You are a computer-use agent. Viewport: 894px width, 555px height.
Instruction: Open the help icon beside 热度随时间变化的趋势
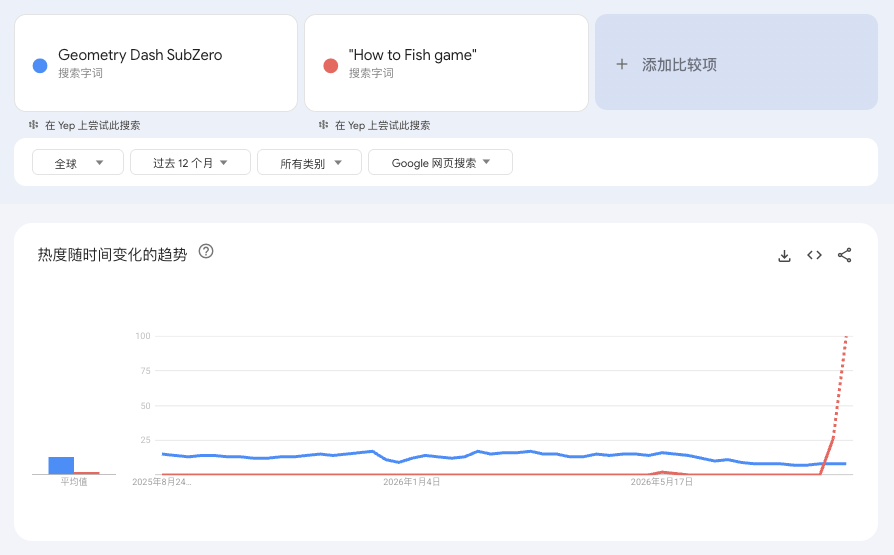pos(206,252)
